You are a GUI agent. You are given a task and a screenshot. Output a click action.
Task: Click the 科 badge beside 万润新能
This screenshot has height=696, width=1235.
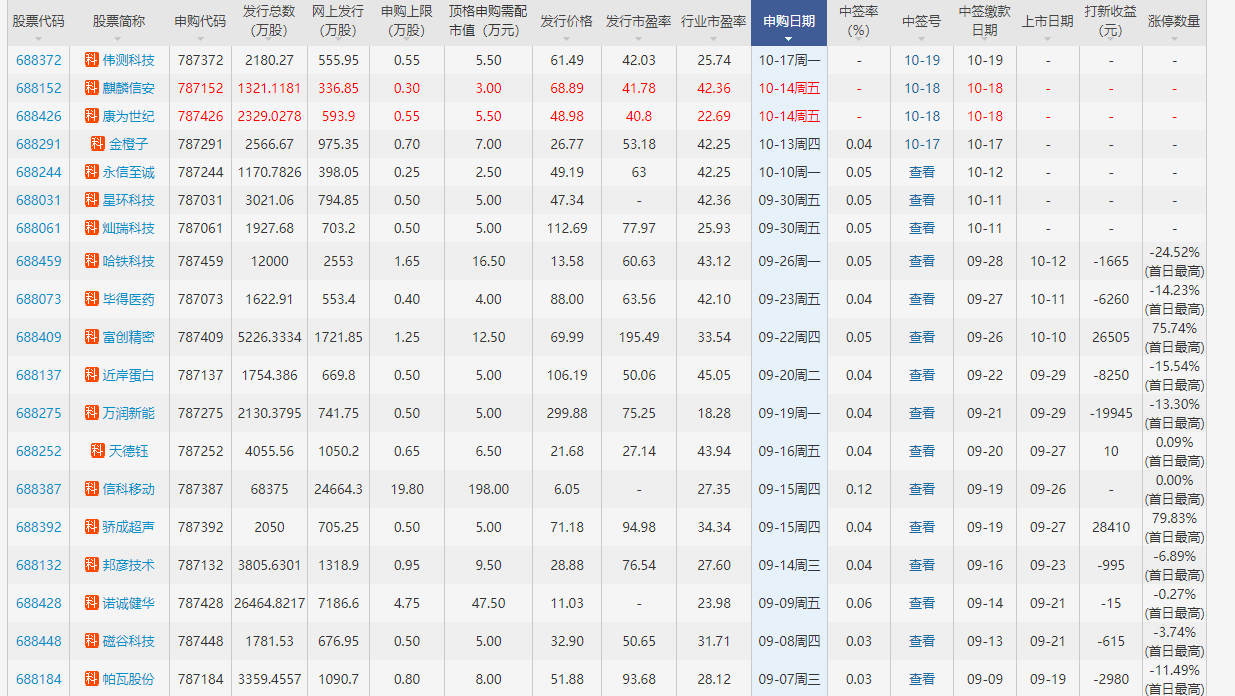point(92,413)
